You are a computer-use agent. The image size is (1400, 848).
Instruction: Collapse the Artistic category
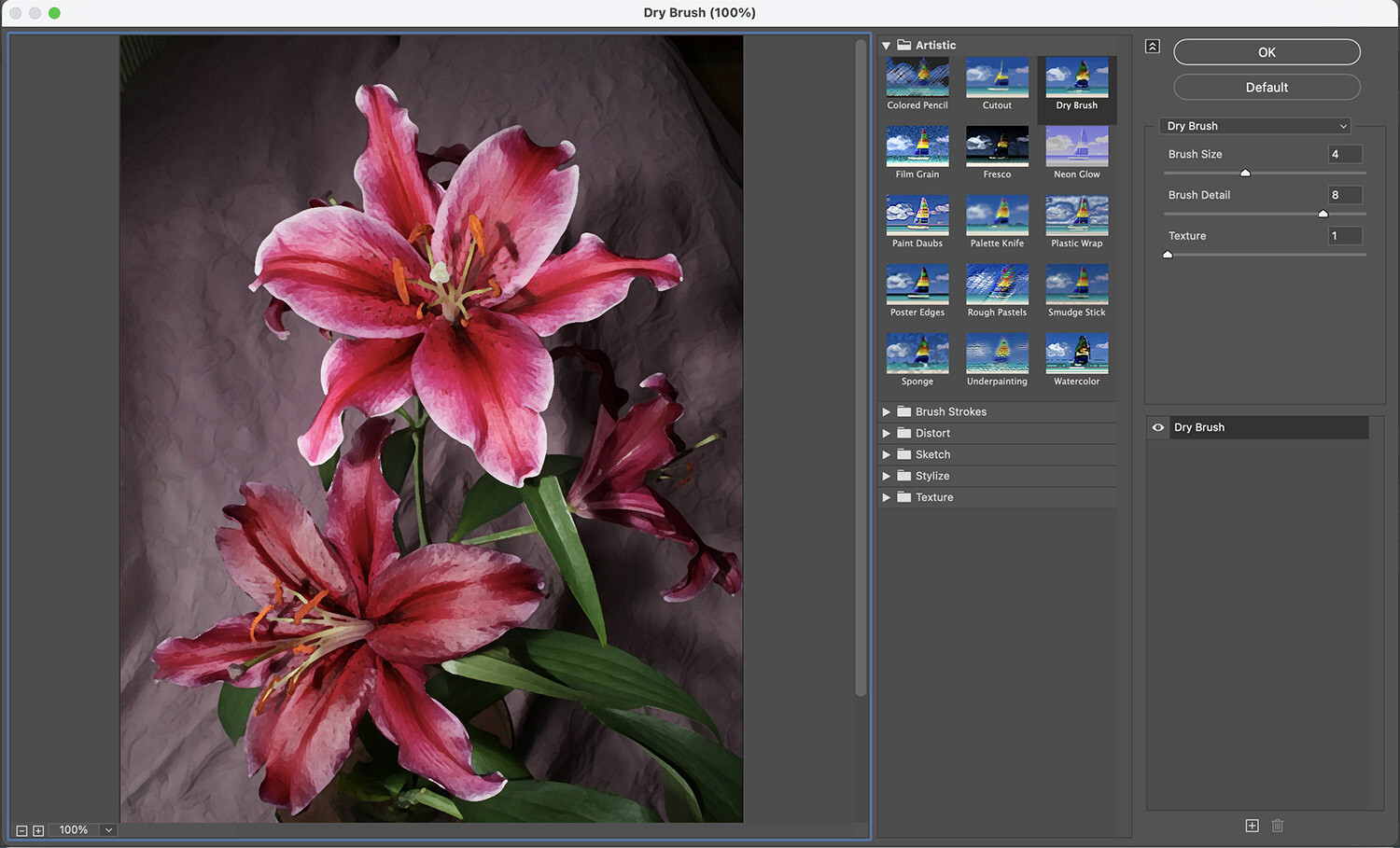tap(885, 45)
